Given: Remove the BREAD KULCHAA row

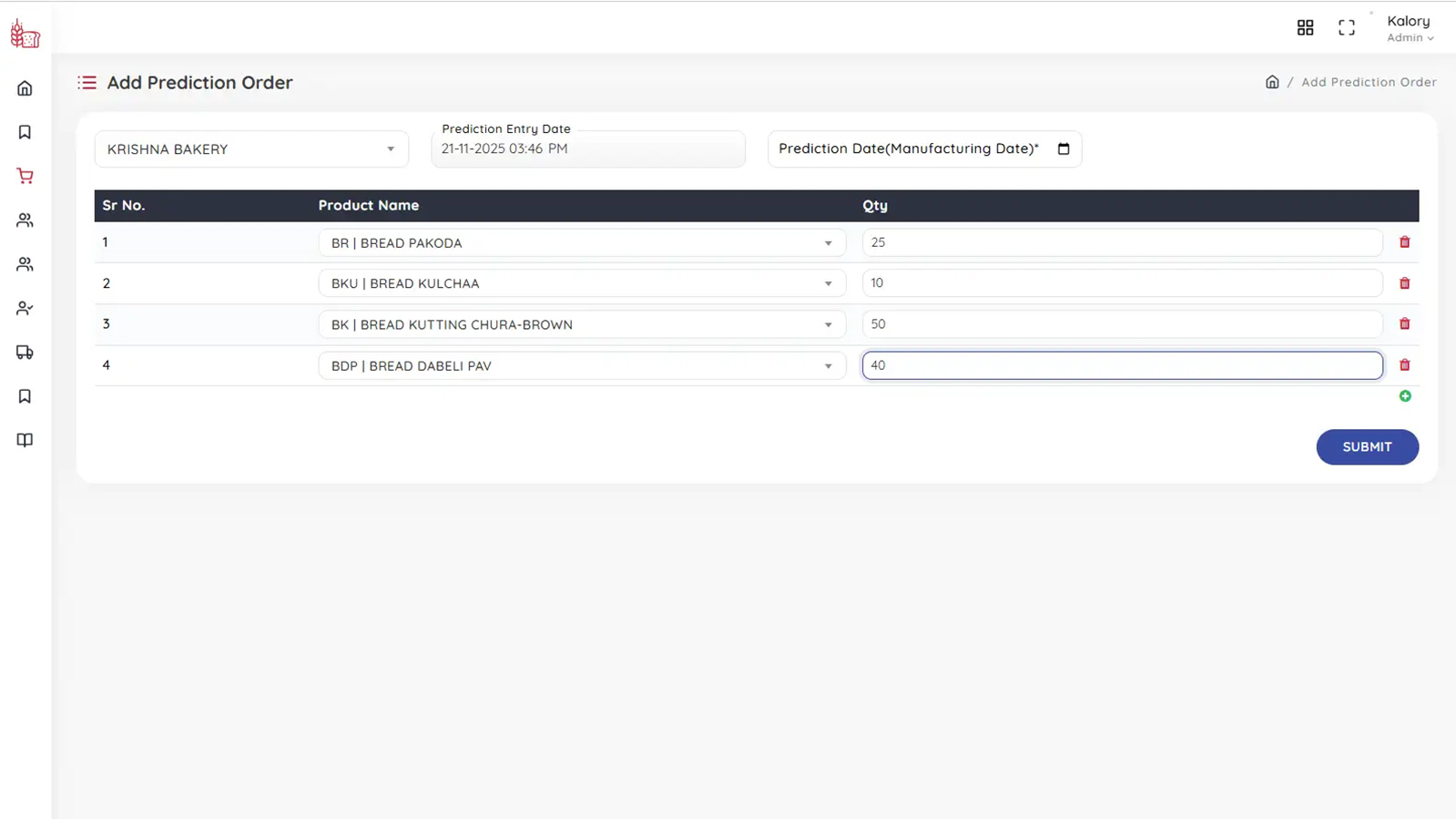Looking at the screenshot, I should pos(1404,283).
